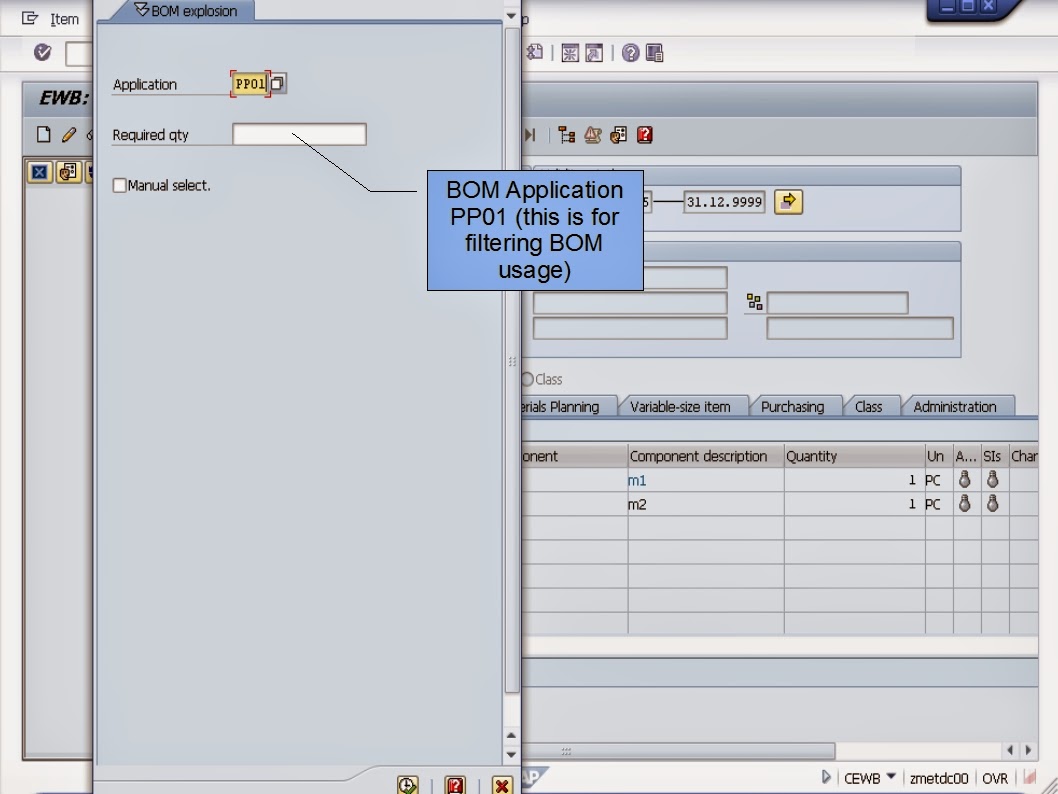Cancel the dialog with the red X button
The height and width of the screenshot is (794, 1058).
500,785
